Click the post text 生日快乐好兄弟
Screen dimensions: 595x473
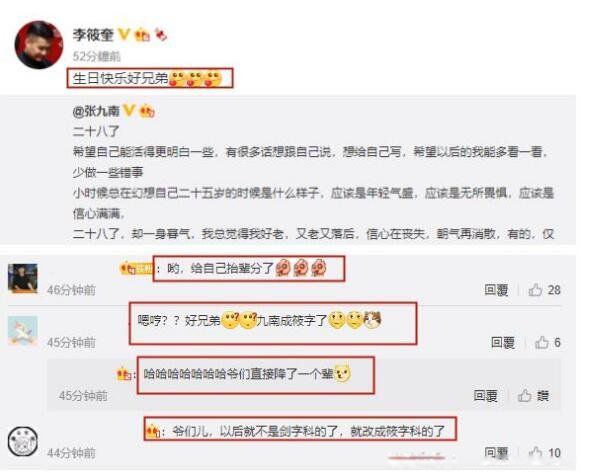click(120, 79)
